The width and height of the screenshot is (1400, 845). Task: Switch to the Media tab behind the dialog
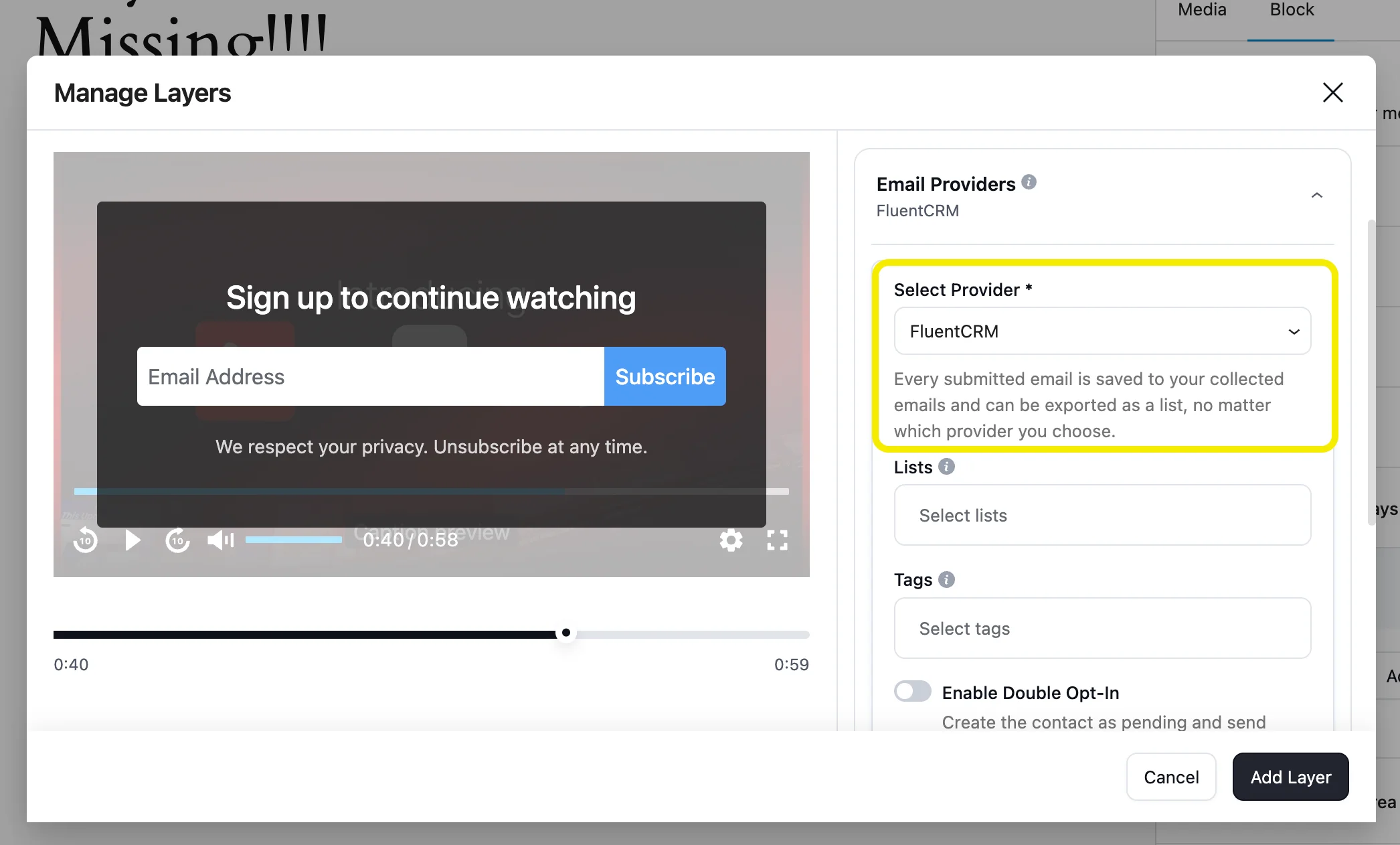point(1202,10)
